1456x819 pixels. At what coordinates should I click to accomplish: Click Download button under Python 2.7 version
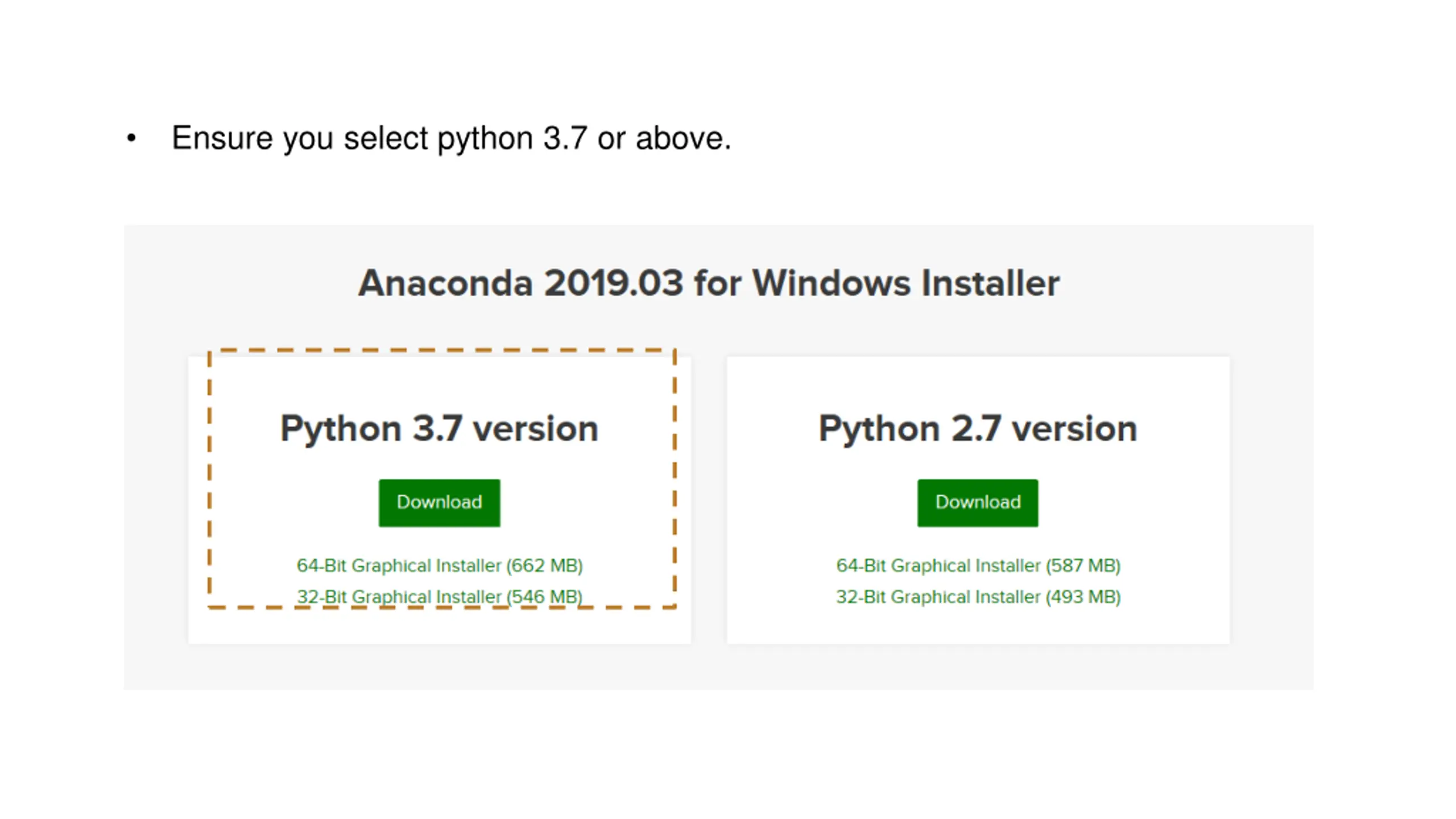click(978, 503)
